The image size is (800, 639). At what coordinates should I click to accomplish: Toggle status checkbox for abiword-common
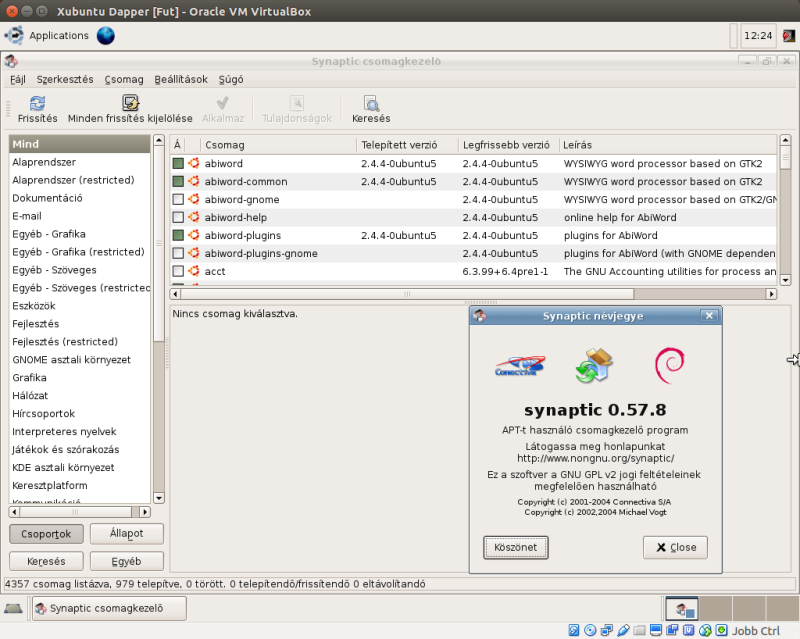(178, 181)
